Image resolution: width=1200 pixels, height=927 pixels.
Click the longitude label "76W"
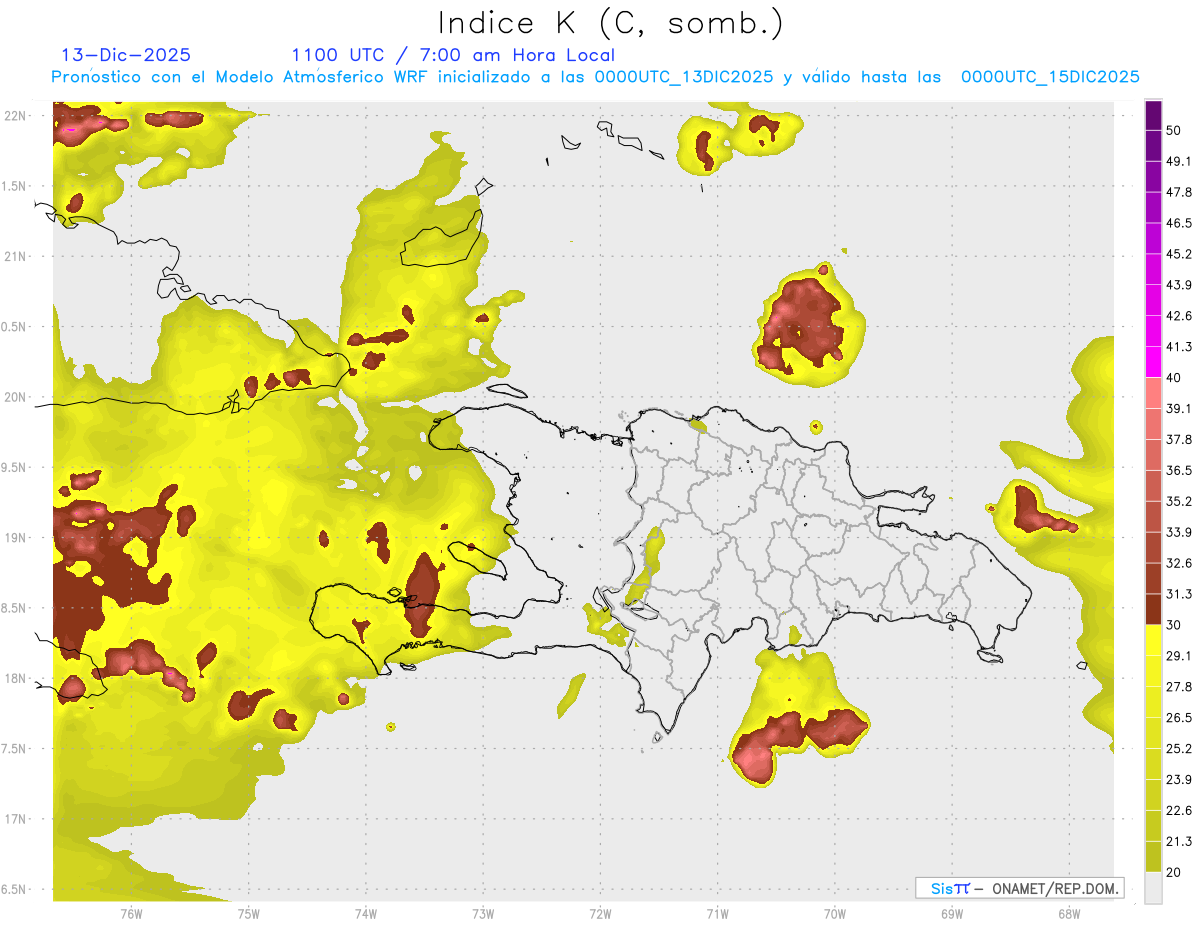coord(131,913)
